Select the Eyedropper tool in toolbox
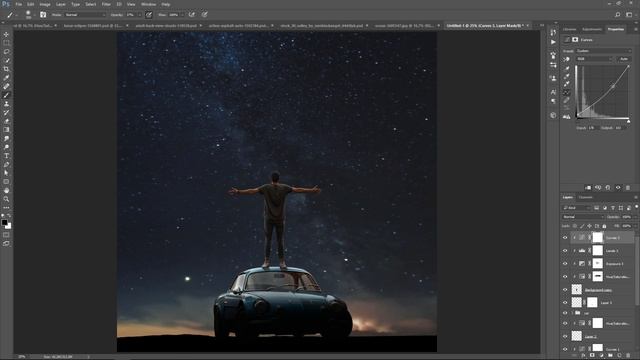Viewport: 640px width, 360px height. (6, 78)
